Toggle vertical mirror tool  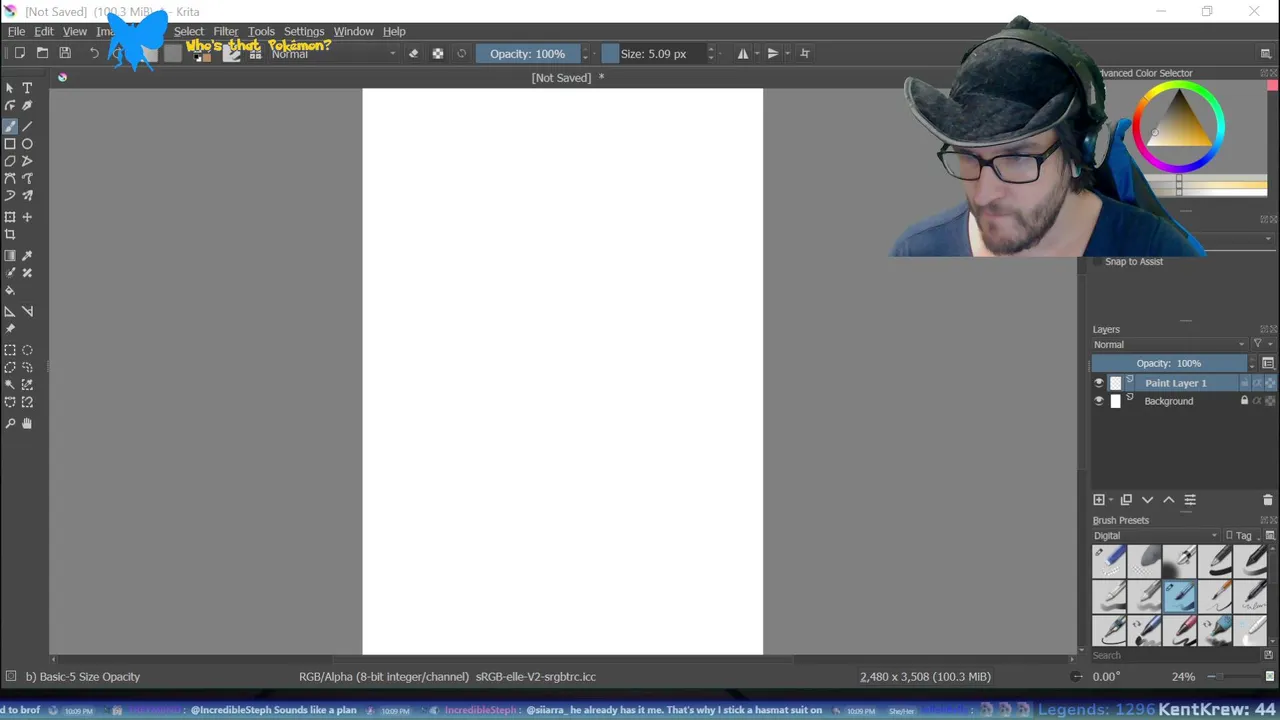(773, 54)
